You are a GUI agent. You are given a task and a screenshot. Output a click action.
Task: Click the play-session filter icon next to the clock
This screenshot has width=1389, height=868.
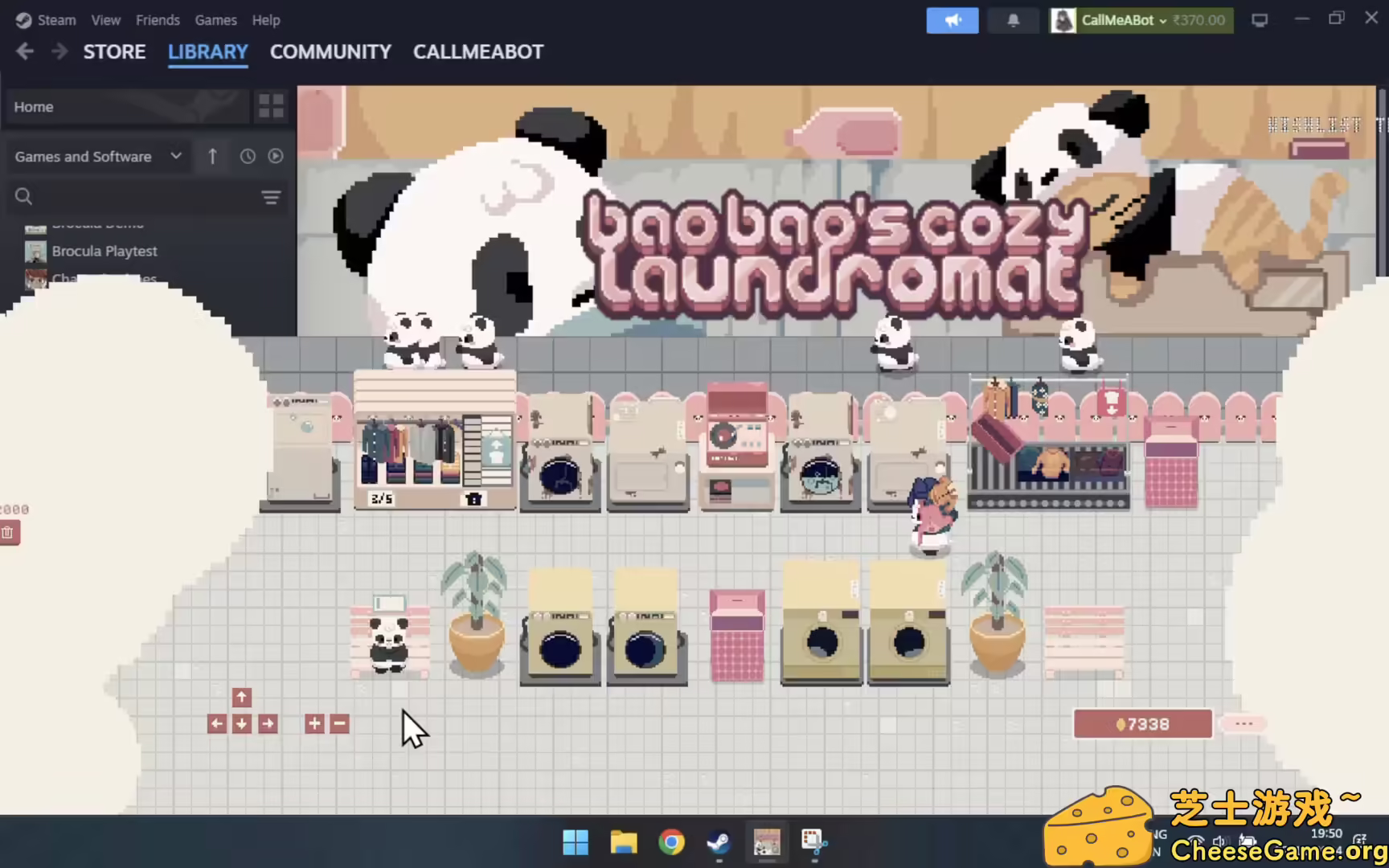coord(276,156)
